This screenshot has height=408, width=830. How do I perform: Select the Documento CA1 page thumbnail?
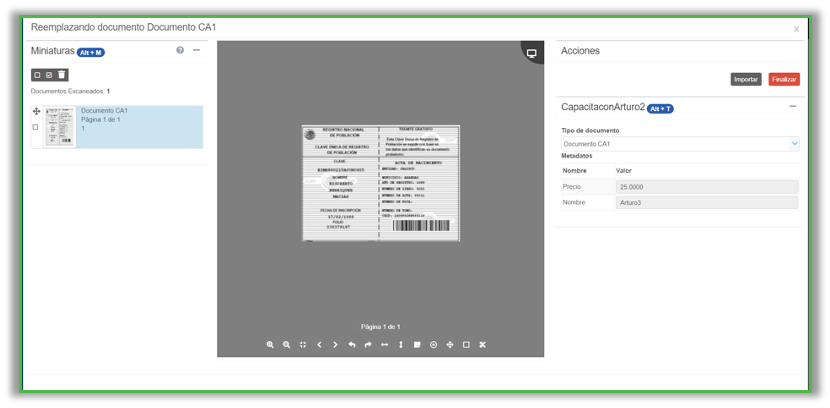59,127
